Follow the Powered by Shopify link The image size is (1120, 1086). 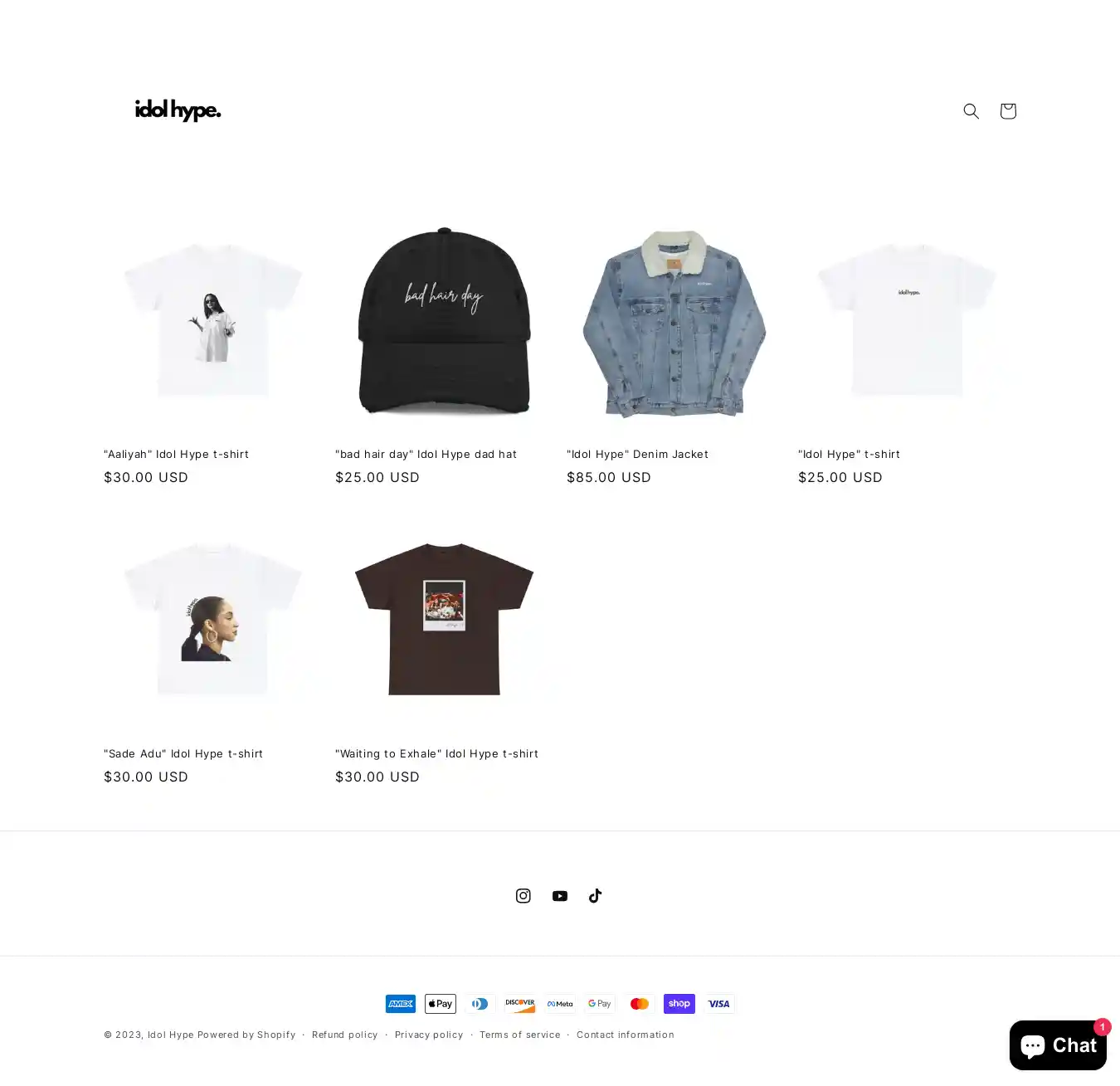[246, 1035]
